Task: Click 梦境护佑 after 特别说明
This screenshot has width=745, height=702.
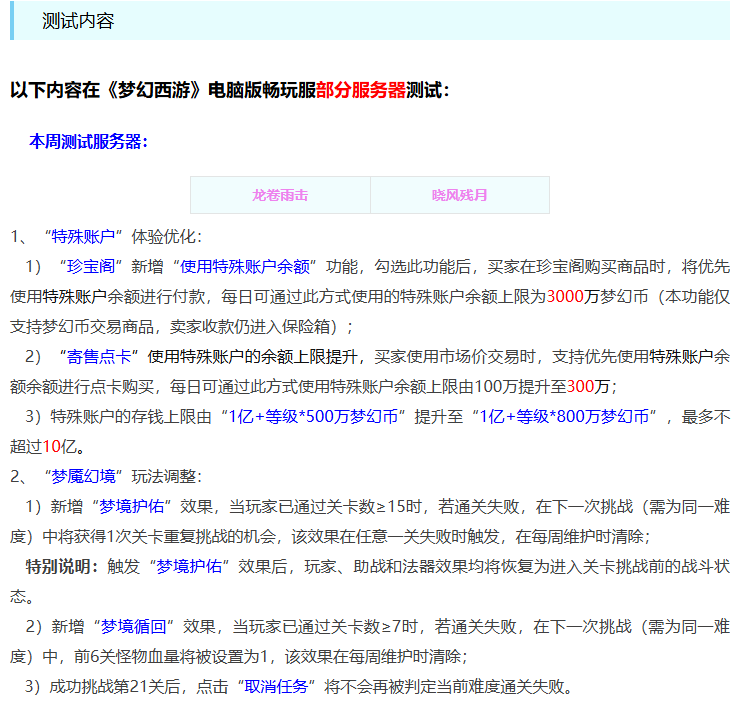Action: (189, 566)
